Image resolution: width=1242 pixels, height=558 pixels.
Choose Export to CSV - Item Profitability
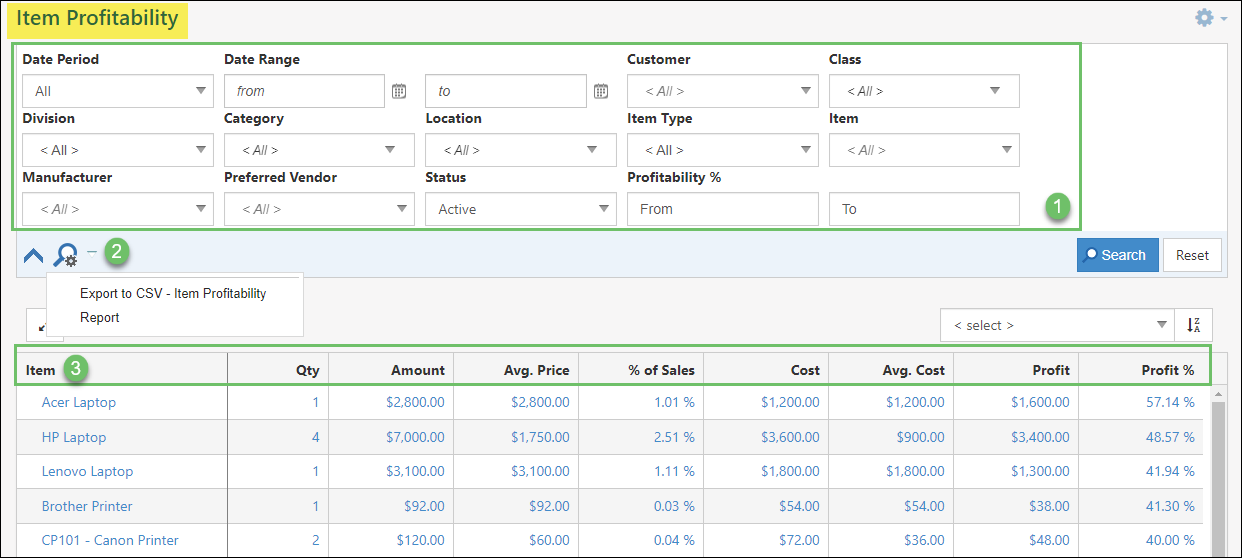click(x=173, y=293)
